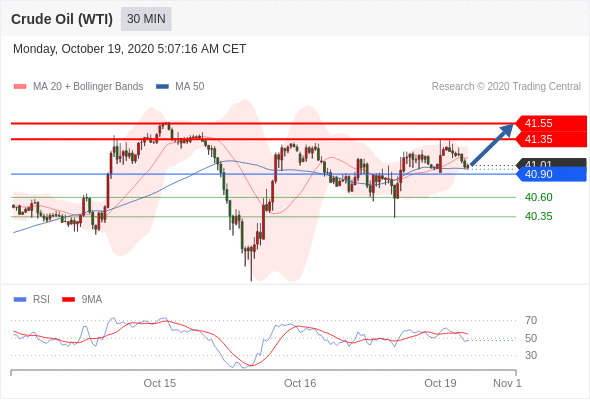The width and height of the screenshot is (590, 400).
Task: Click the 41.55 red resistance price tag
Action: click(x=551, y=123)
